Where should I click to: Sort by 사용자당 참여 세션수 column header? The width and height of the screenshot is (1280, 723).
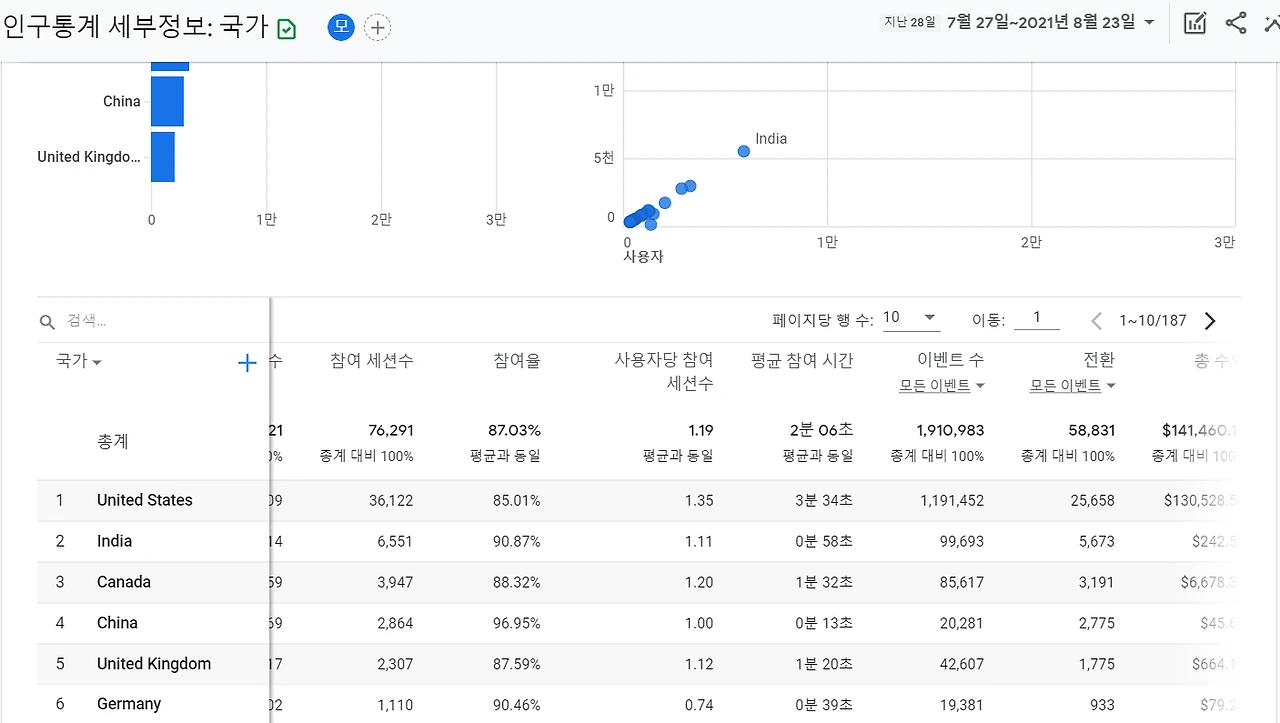(x=664, y=371)
